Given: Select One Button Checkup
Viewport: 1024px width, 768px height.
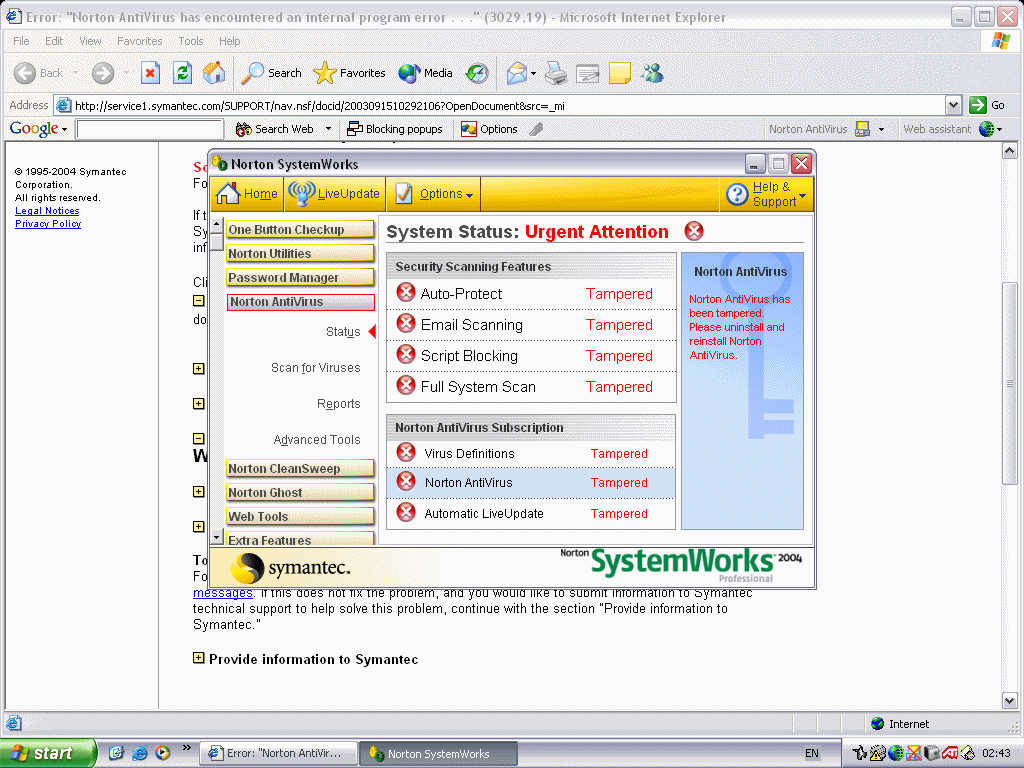Looking at the screenshot, I should (300, 229).
